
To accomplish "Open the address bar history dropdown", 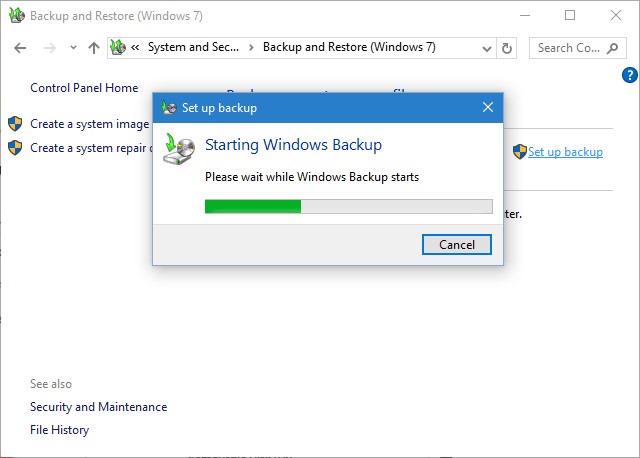I will tap(487, 49).
